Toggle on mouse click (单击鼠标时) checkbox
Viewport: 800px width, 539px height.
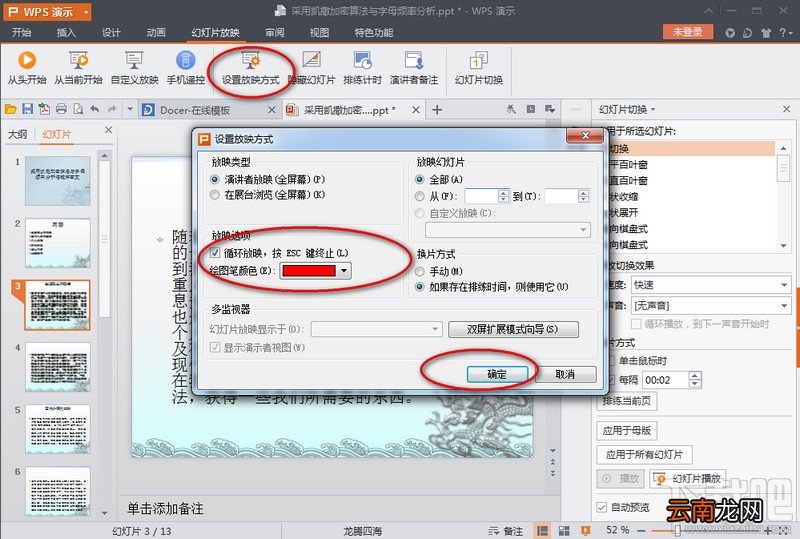[x=611, y=361]
